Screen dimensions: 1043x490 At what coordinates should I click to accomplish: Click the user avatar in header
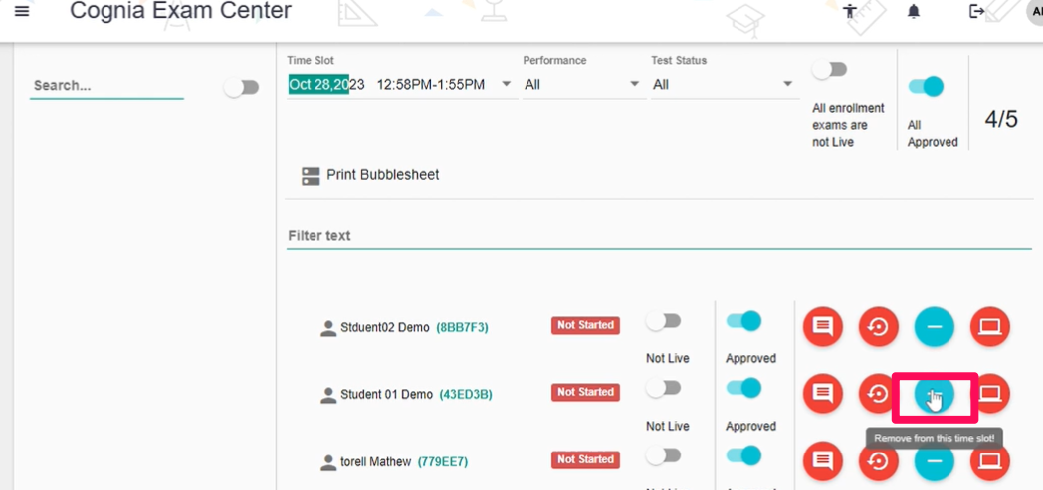pos(1035,12)
